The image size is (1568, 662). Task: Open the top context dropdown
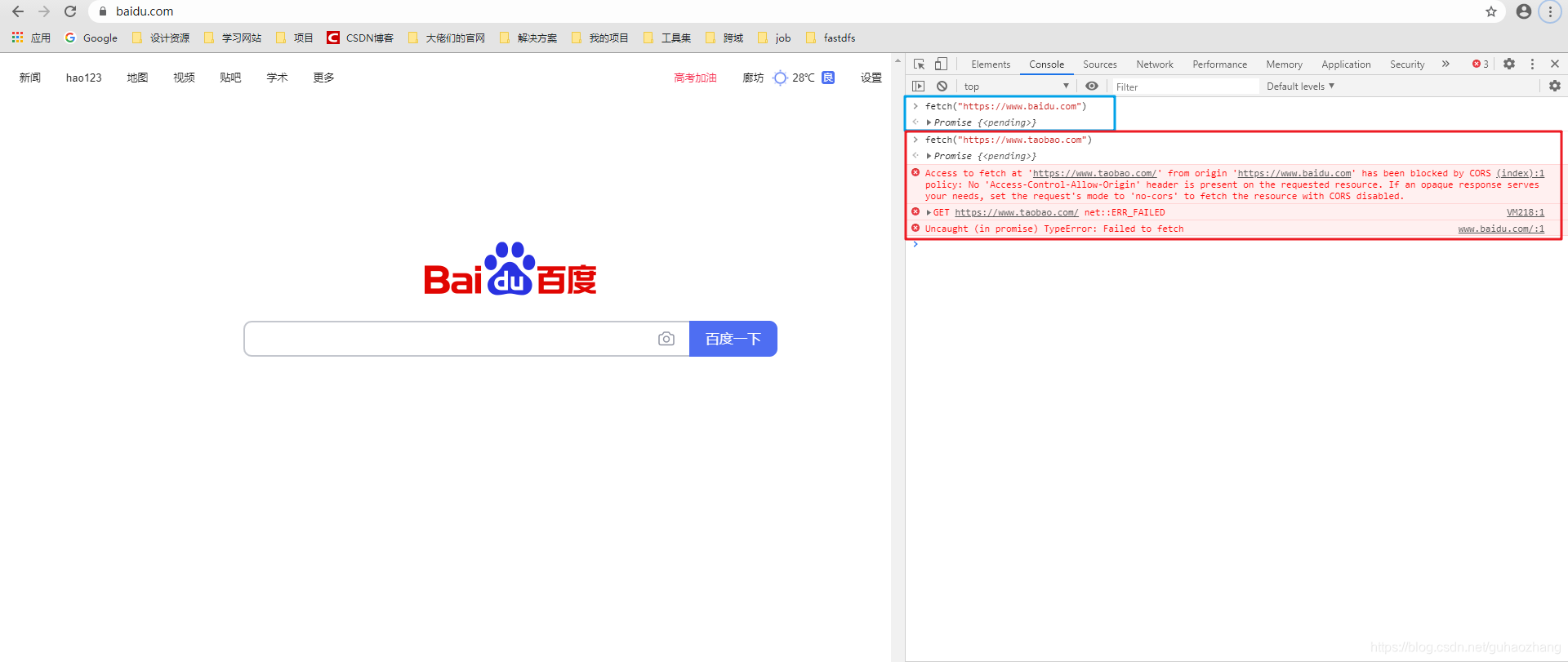coord(1016,86)
